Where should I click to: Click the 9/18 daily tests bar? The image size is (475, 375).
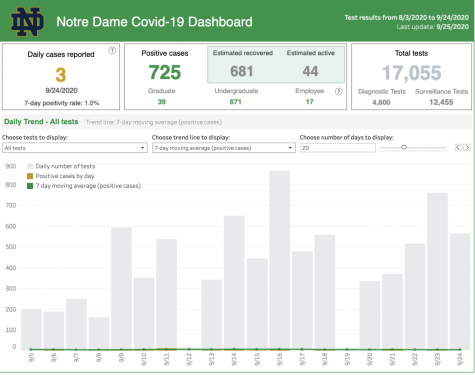point(325,292)
